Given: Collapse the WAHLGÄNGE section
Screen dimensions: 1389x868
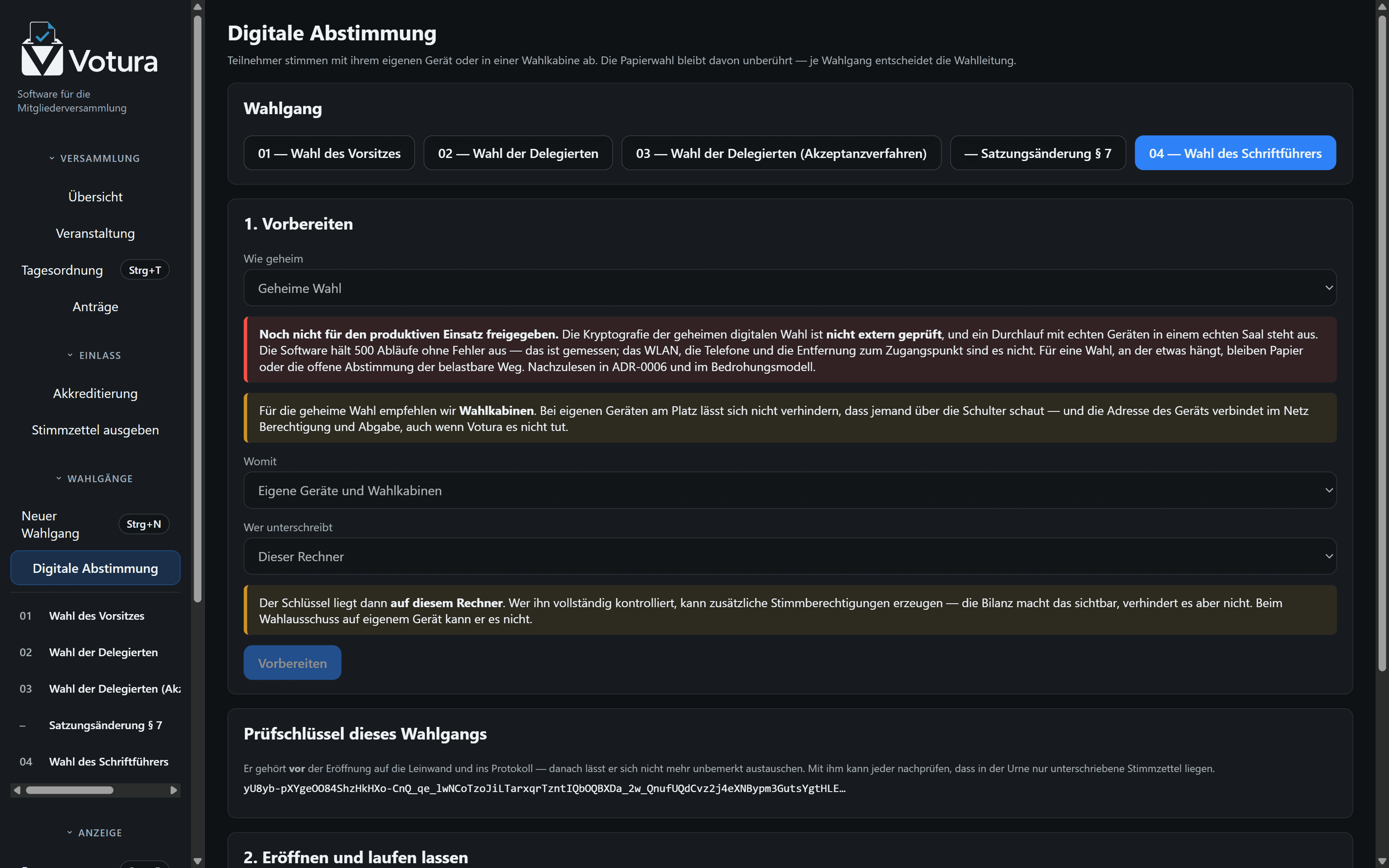Looking at the screenshot, I should click(x=95, y=478).
